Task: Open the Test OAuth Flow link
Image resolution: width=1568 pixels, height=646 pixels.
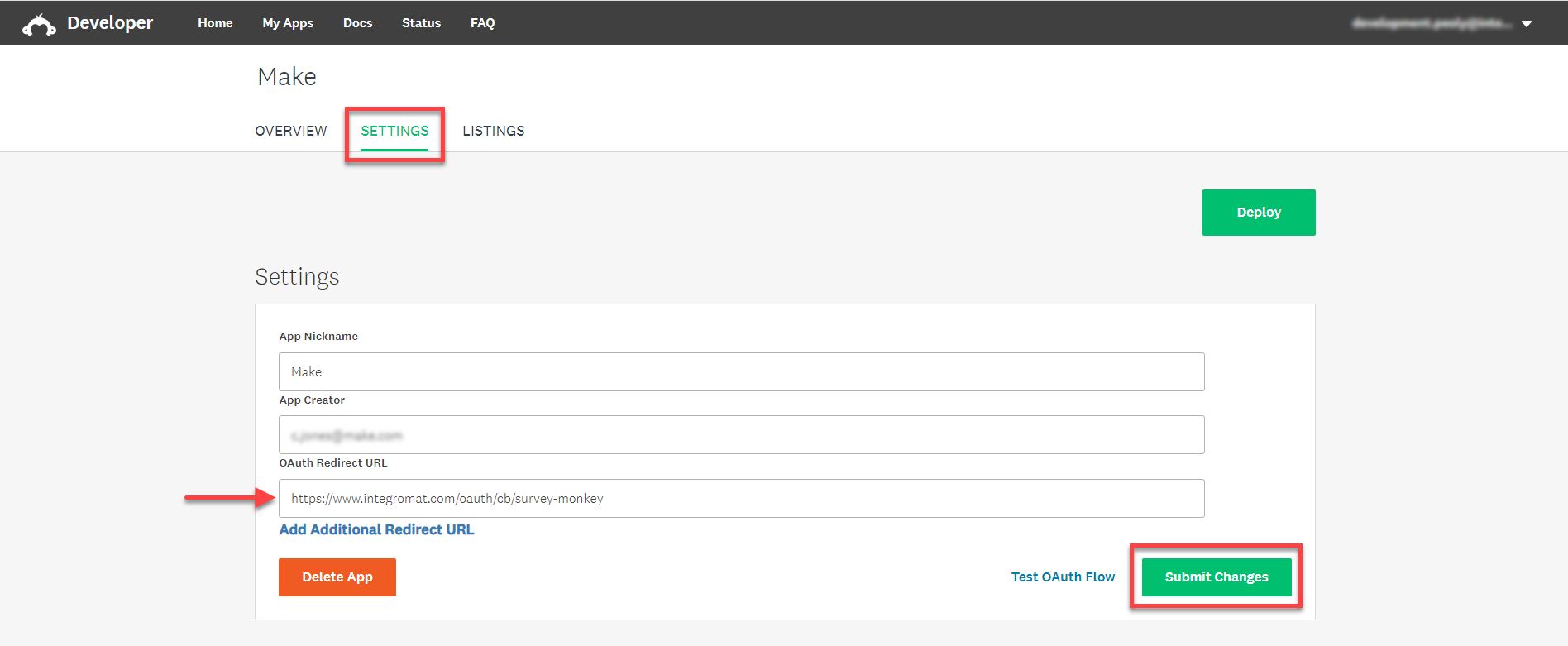Action: [x=1063, y=577]
